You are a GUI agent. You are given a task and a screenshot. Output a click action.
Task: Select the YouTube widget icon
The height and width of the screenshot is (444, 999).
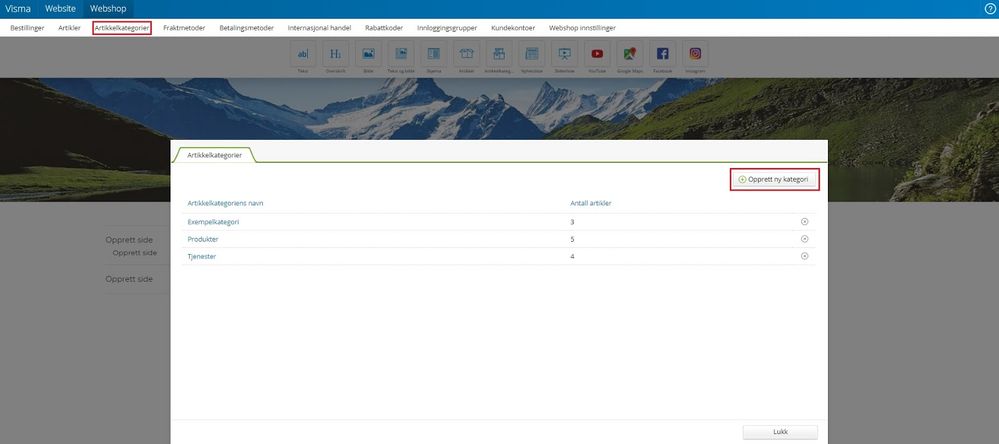tap(597, 54)
